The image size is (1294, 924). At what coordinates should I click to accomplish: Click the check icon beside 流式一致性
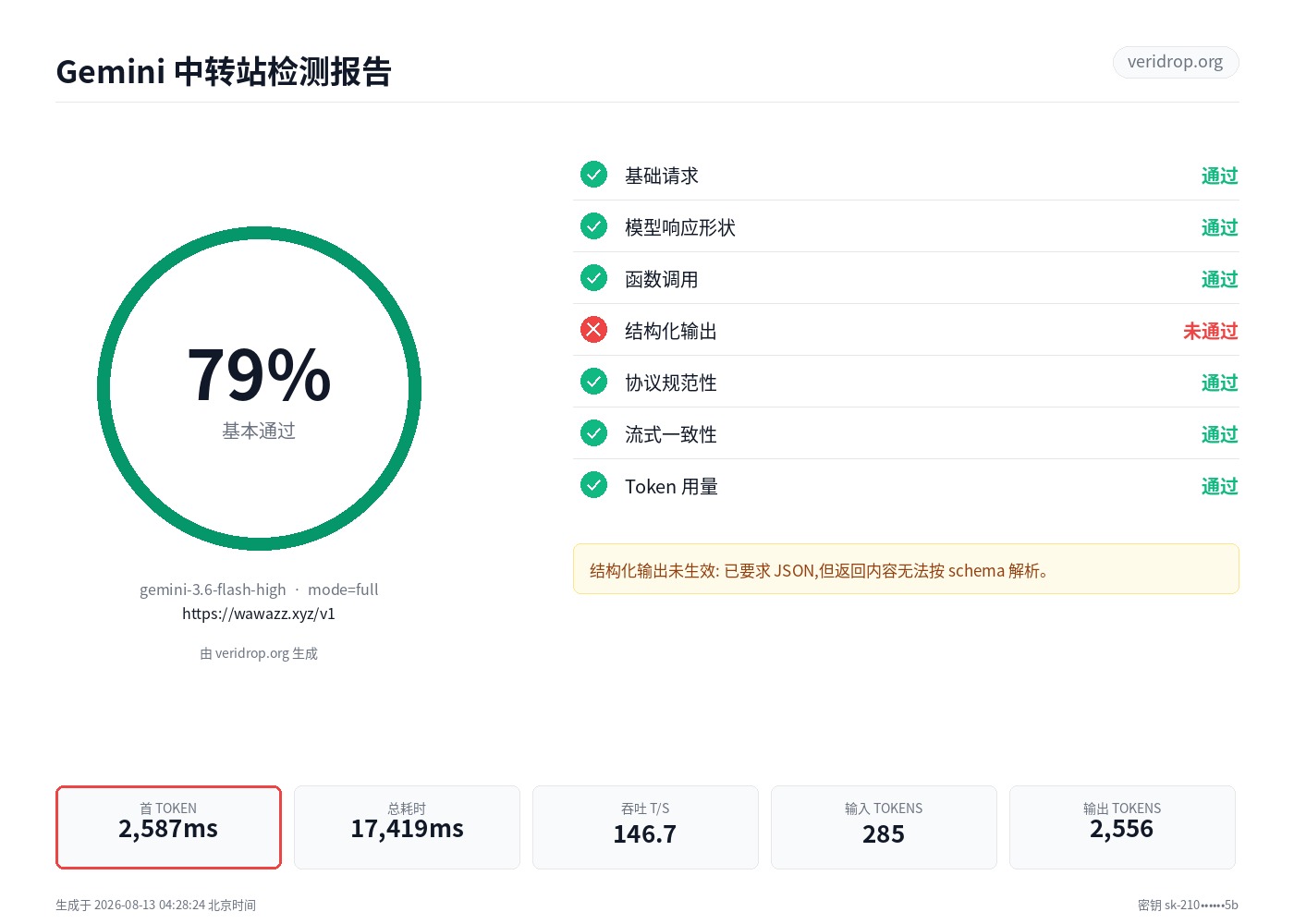point(593,432)
